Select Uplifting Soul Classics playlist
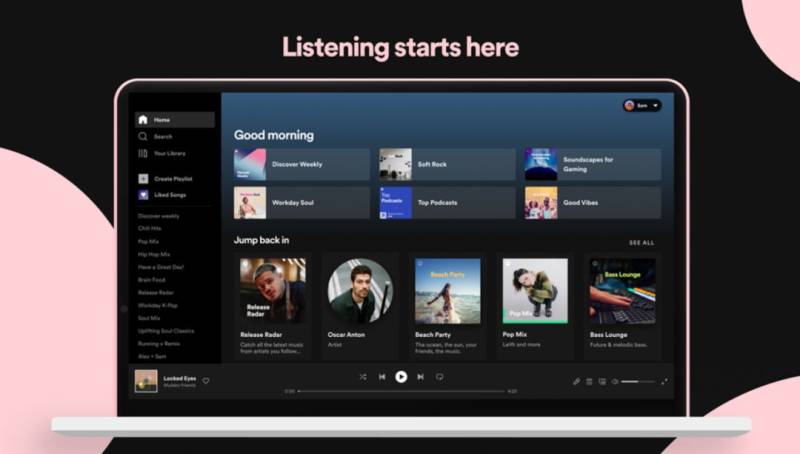This screenshot has height=454, width=800. pyautogui.click(x=166, y=331)
